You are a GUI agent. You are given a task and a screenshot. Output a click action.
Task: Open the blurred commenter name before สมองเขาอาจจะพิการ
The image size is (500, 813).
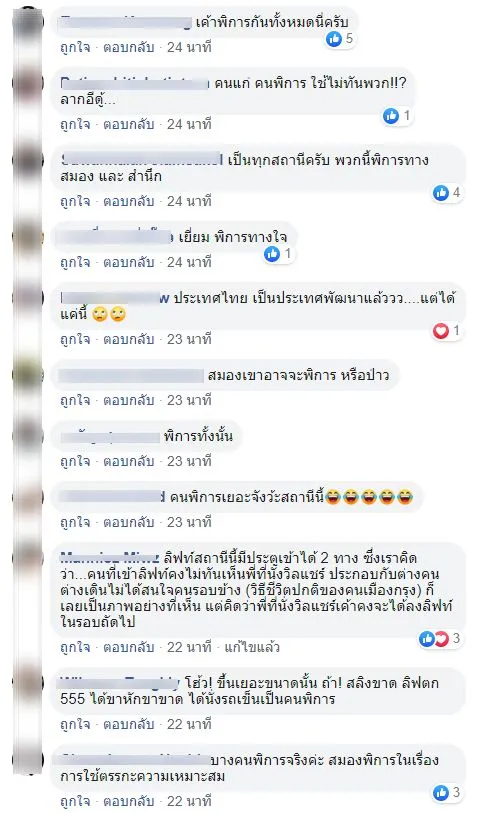(x=131, y=375)
